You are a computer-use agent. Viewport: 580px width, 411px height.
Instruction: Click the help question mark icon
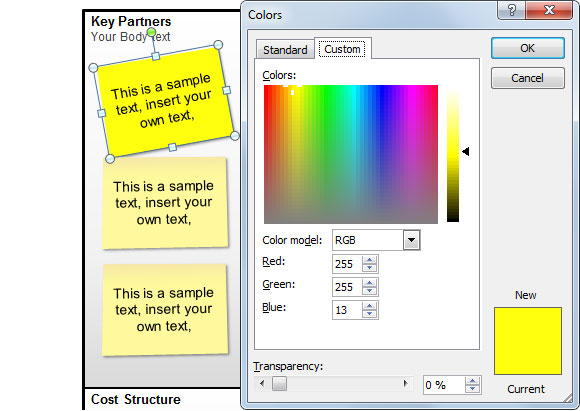pyautogui.click(x=512, y=10)
